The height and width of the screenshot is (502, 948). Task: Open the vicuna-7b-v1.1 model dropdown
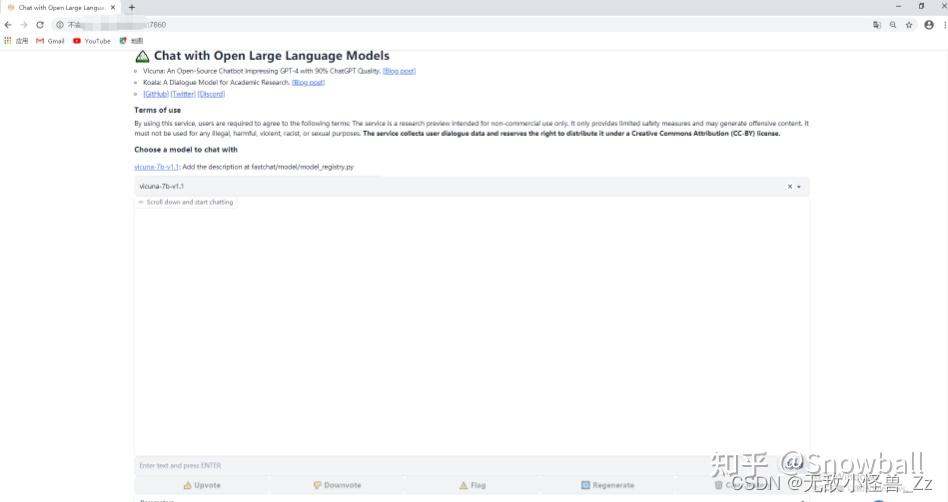point(472,186)
